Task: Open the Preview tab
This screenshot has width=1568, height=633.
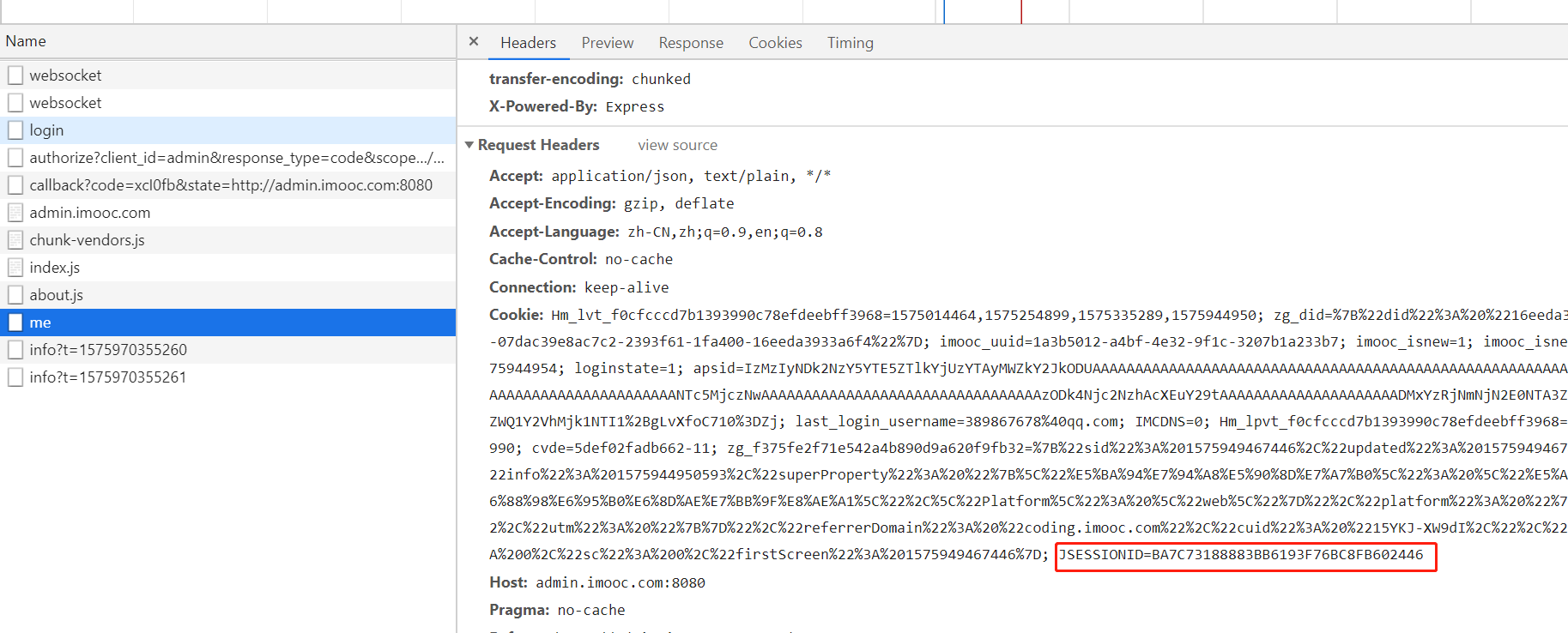Action: click(608, 43)
